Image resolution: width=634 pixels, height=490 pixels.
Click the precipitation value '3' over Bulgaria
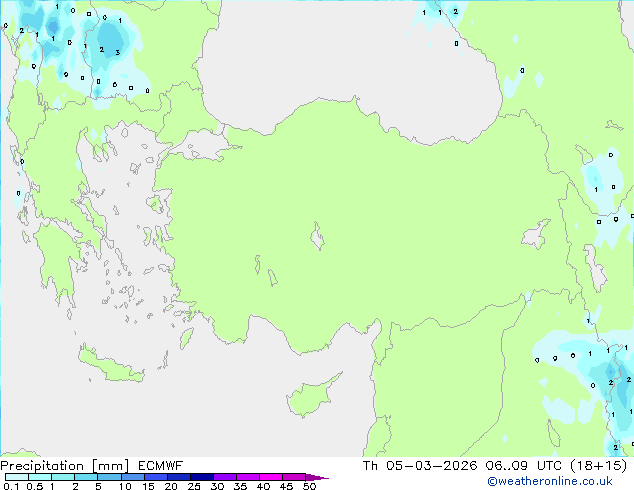click(118, 53)
